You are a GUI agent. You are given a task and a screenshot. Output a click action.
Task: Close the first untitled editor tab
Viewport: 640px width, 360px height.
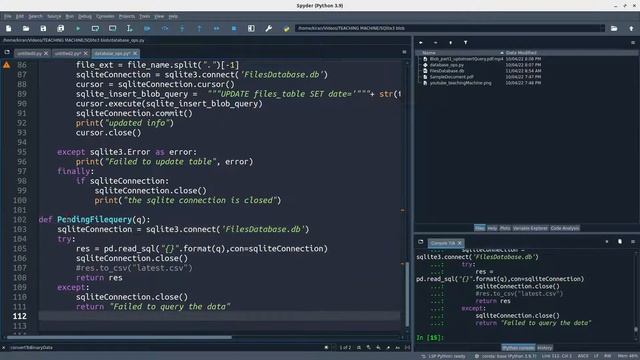click(x=46, y=53)
